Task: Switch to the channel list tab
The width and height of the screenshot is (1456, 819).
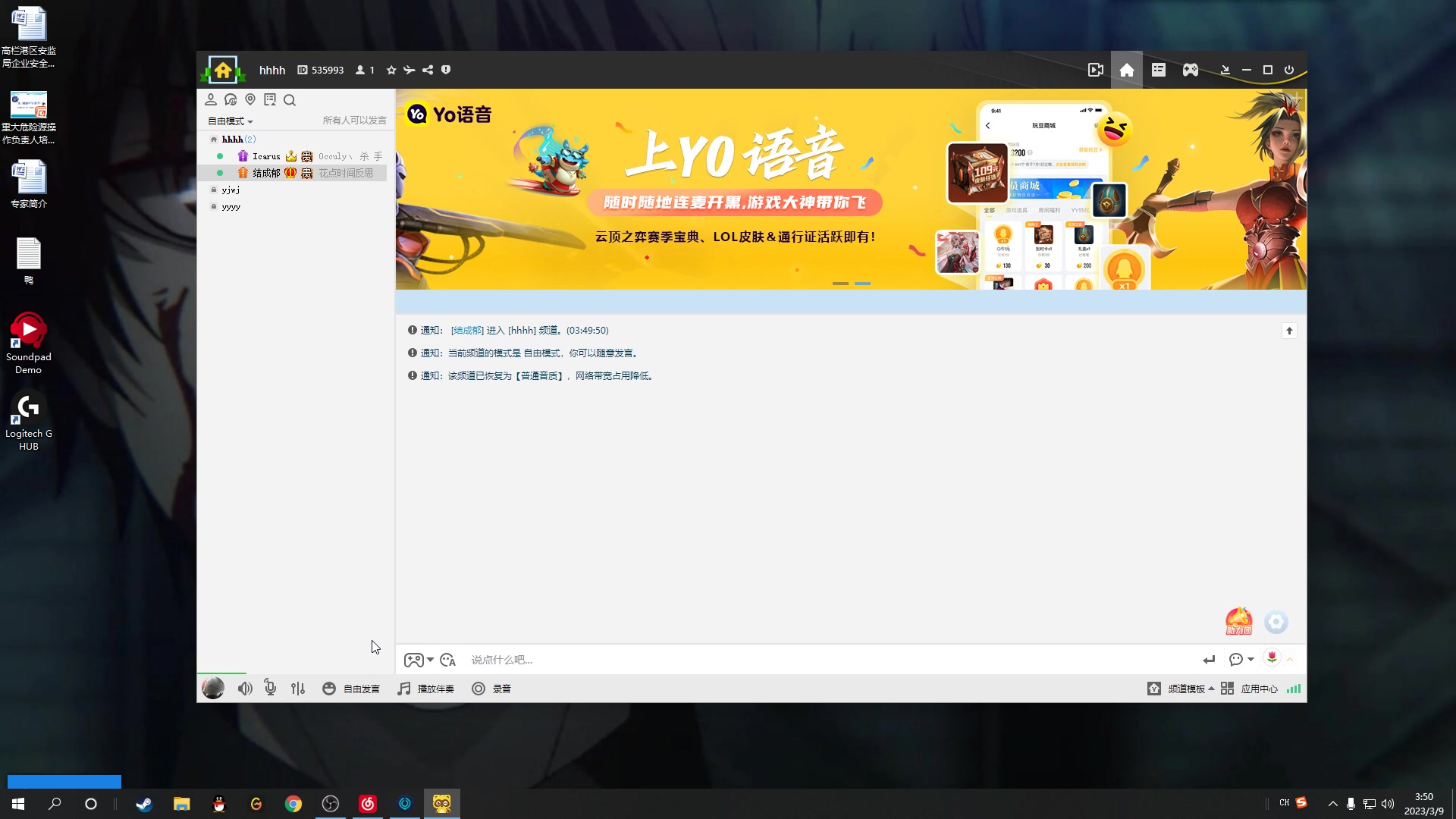Action: [x=1158, y=69]
